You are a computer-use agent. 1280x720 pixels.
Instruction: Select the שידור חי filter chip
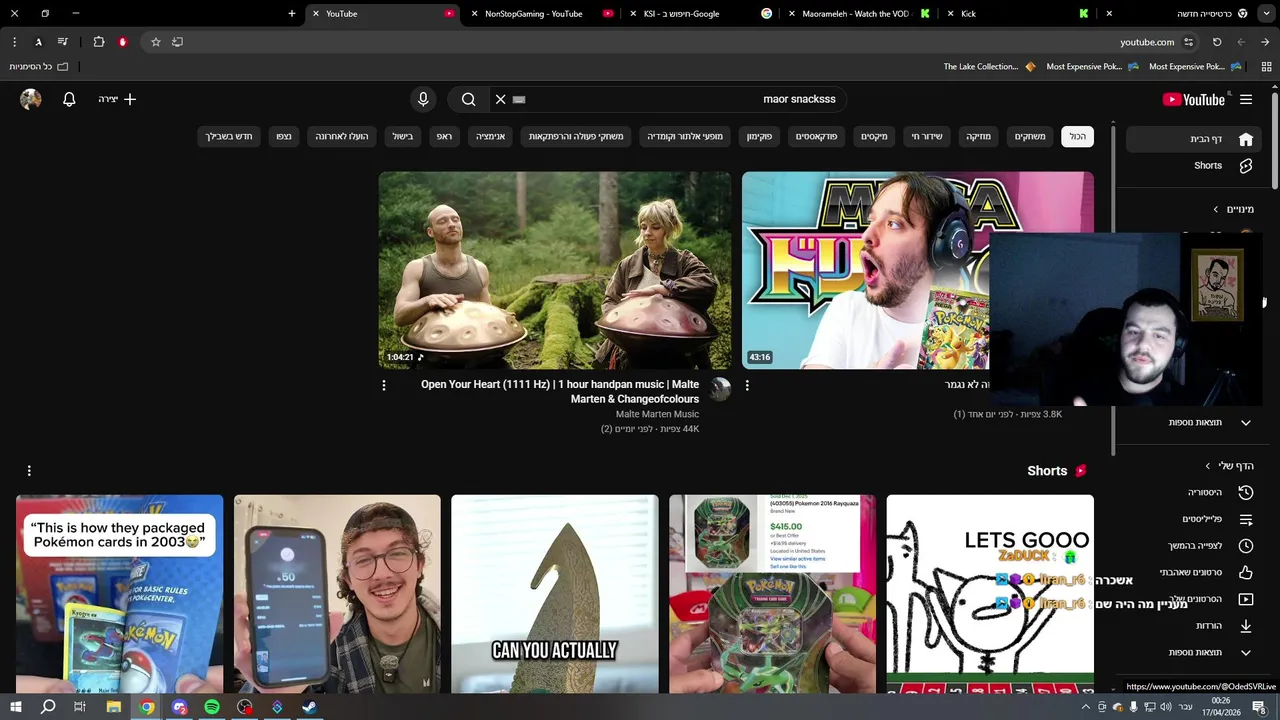[926, 136]
